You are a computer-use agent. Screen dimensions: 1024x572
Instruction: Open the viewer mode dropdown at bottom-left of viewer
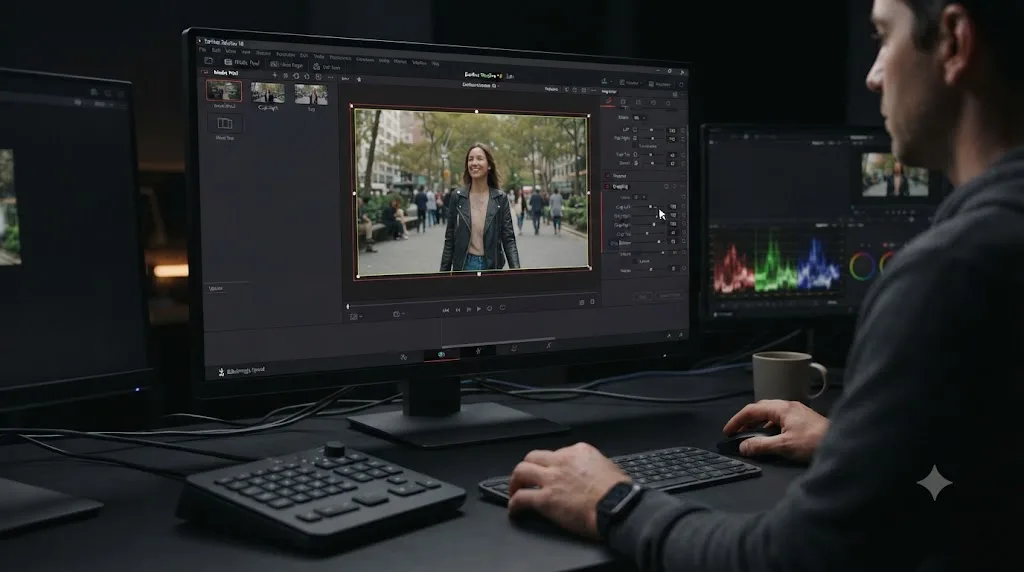[x=355, y=317]
